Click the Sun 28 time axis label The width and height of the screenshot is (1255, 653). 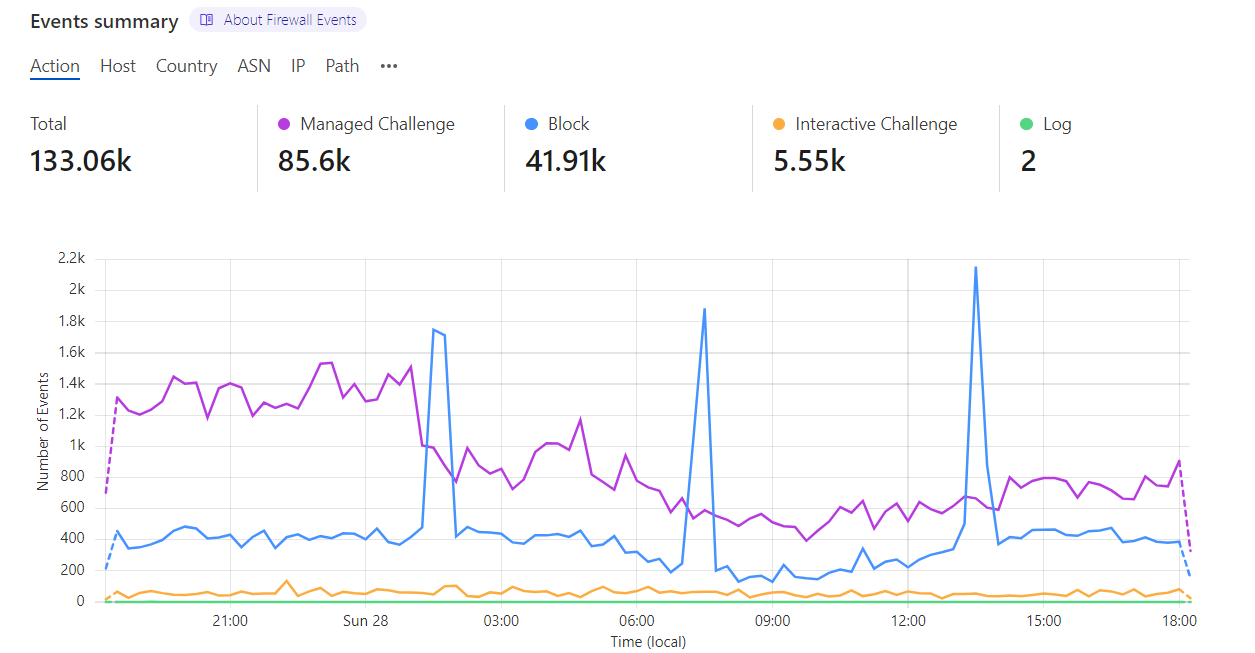pyautogui.click(x=365, y=621)
